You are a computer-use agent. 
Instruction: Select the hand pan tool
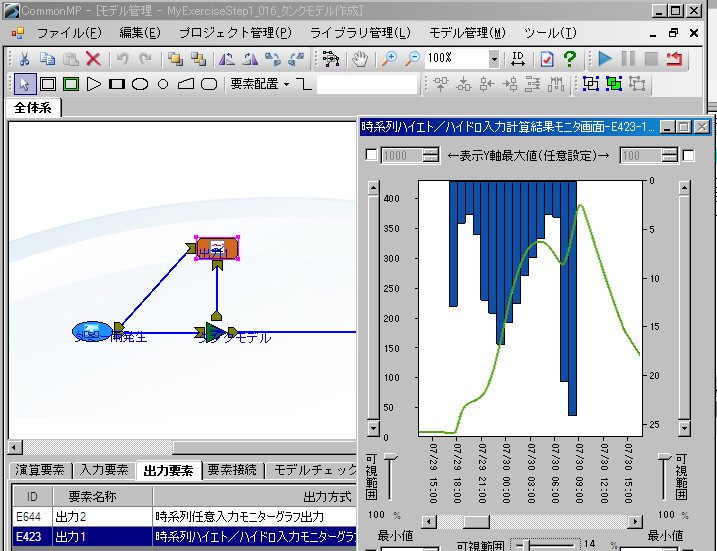(x=359, y=59)
